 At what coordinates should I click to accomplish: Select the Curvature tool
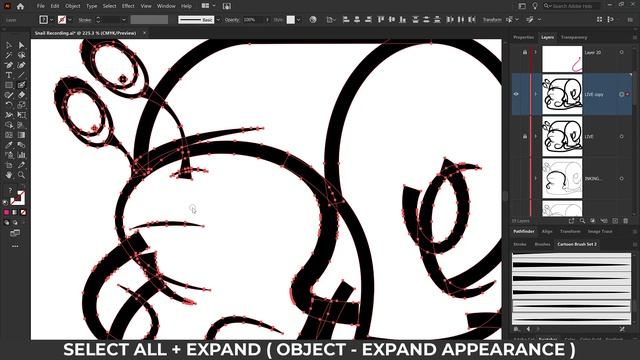pos(21,65)
